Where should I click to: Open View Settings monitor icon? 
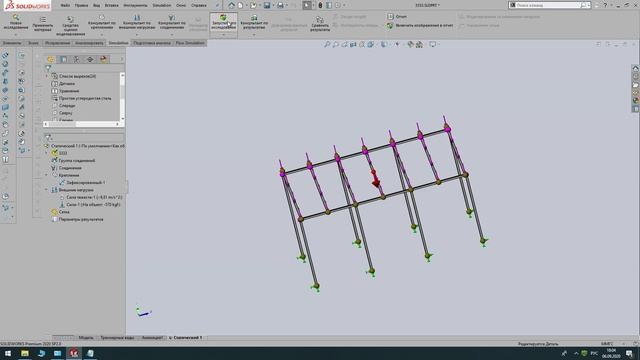[x=432, y=44]
